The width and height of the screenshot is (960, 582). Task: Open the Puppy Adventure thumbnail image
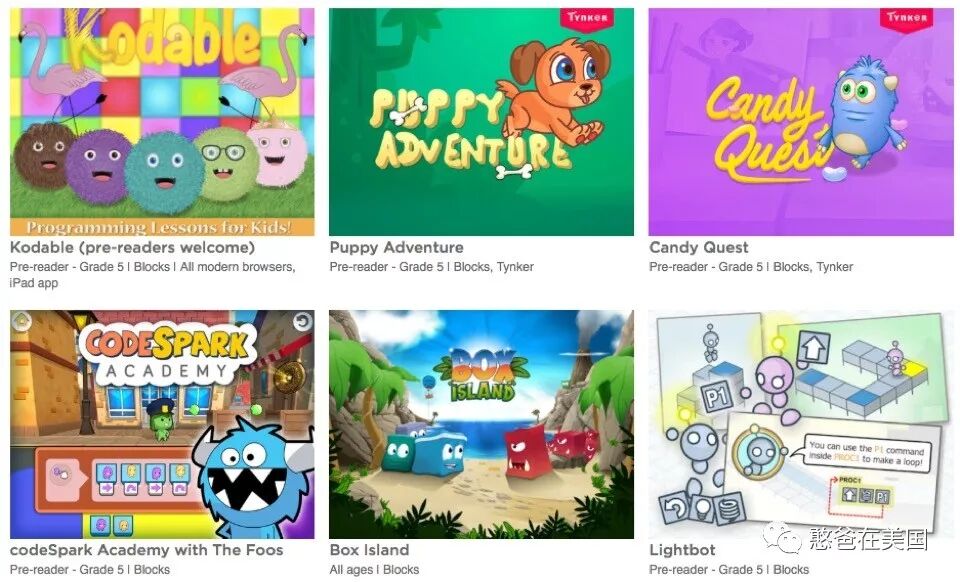(x=481, y=122)
